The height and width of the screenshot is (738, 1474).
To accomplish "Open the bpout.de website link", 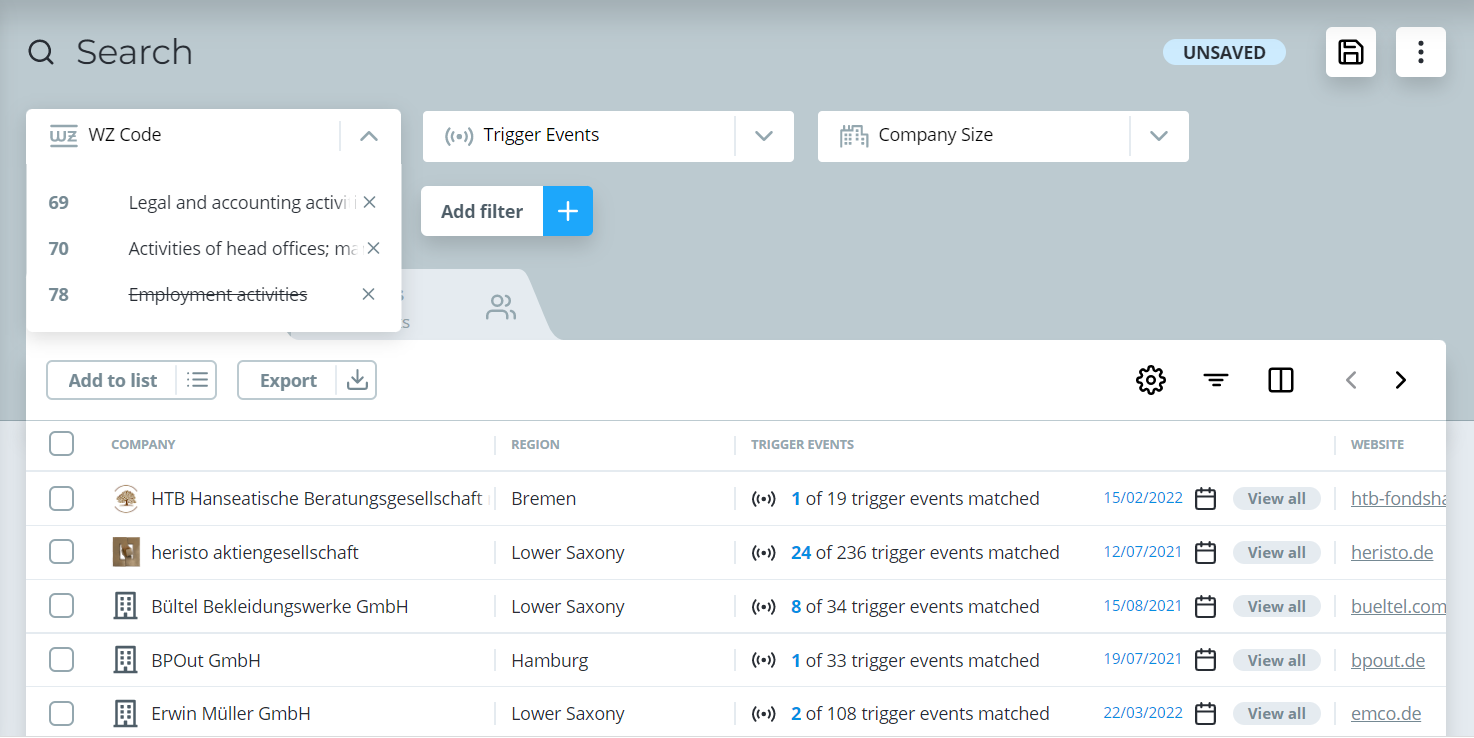I will pyautogui.click(x=1388, y=660).
